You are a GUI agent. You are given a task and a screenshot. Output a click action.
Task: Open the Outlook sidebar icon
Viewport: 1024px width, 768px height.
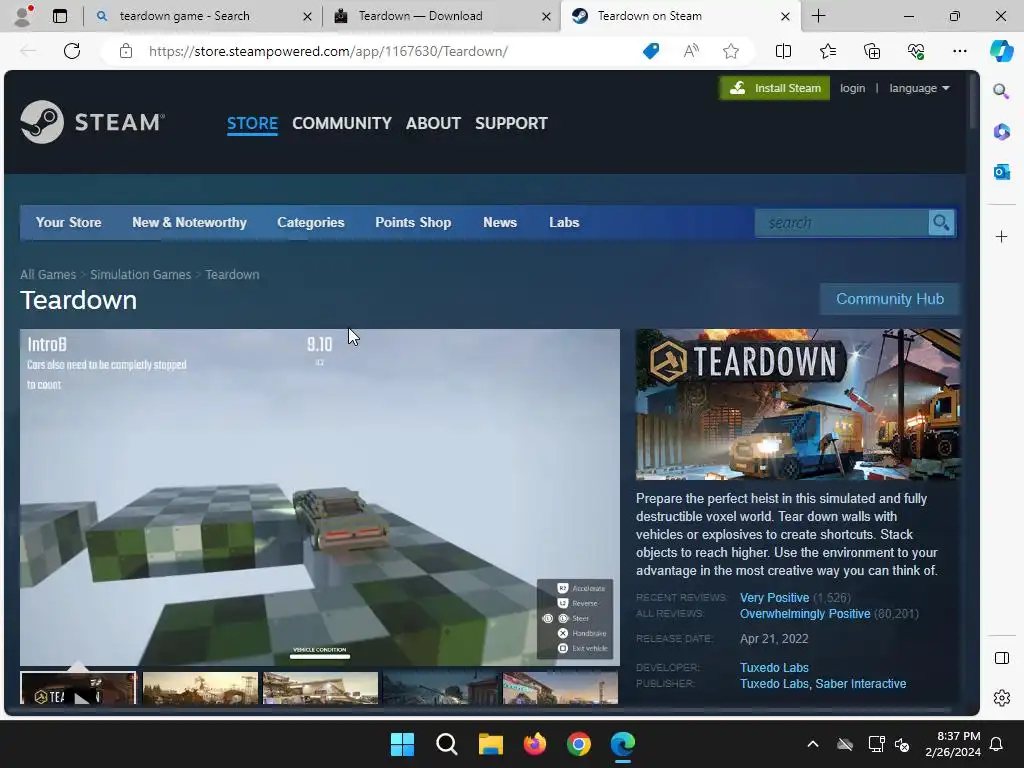[x=1001, y=172]
